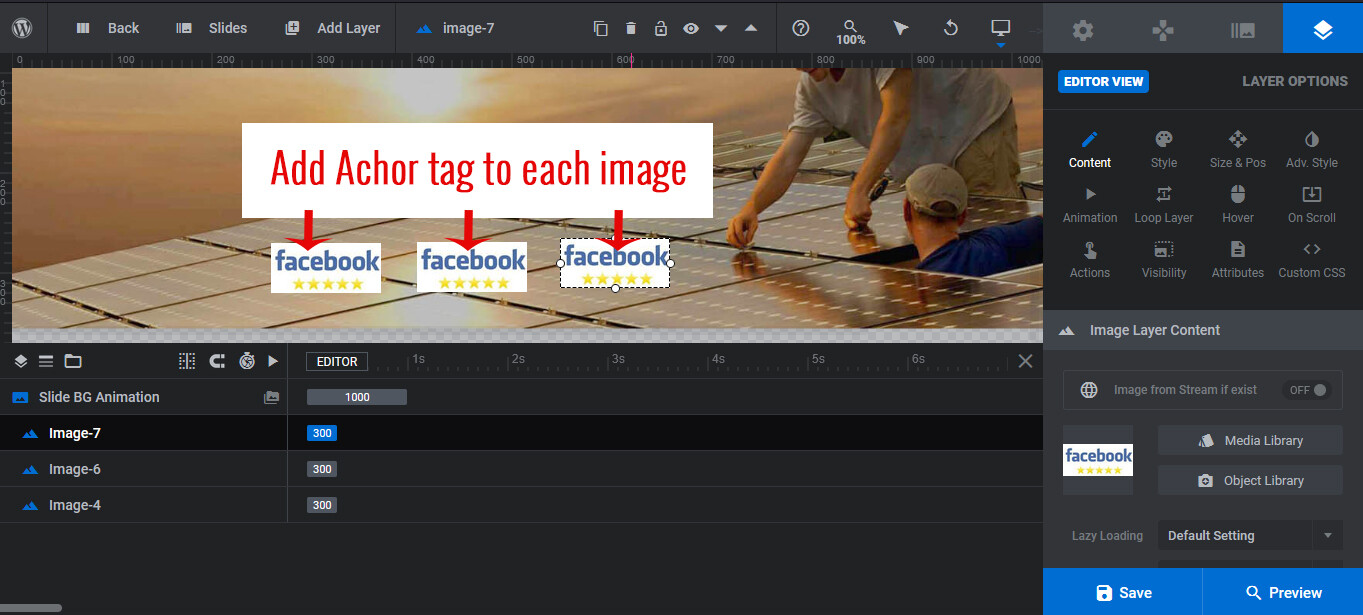Viewport: 1363px width, 615px height.
Task: Open the Actions layer option
Action: click(1089, 259)
